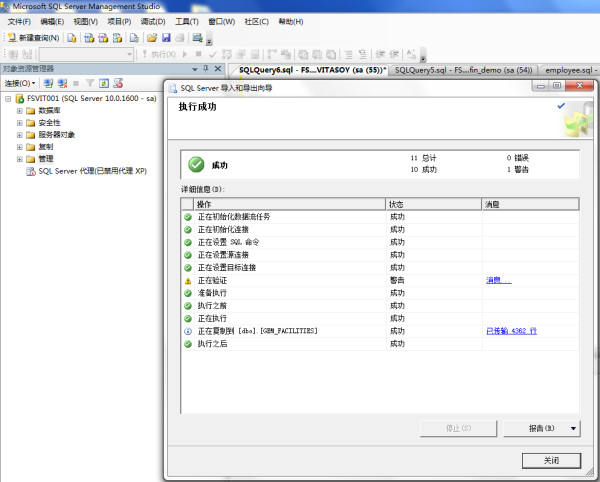Viewport: 600px width, 482px height.
Task: Click the 消息 column header
Action: pos(530,204)
